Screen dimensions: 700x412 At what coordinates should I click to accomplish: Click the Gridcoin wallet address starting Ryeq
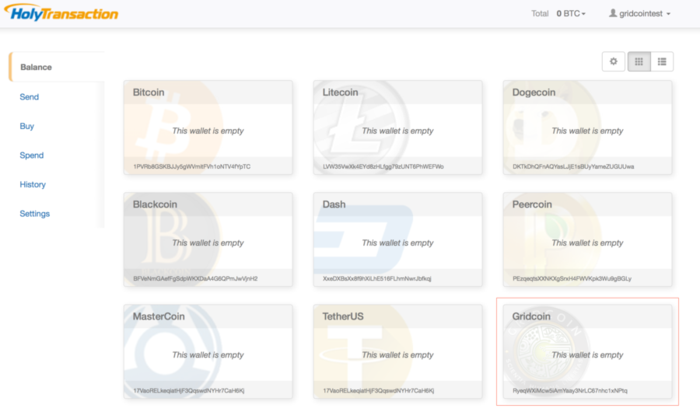(x=570, y=391)
